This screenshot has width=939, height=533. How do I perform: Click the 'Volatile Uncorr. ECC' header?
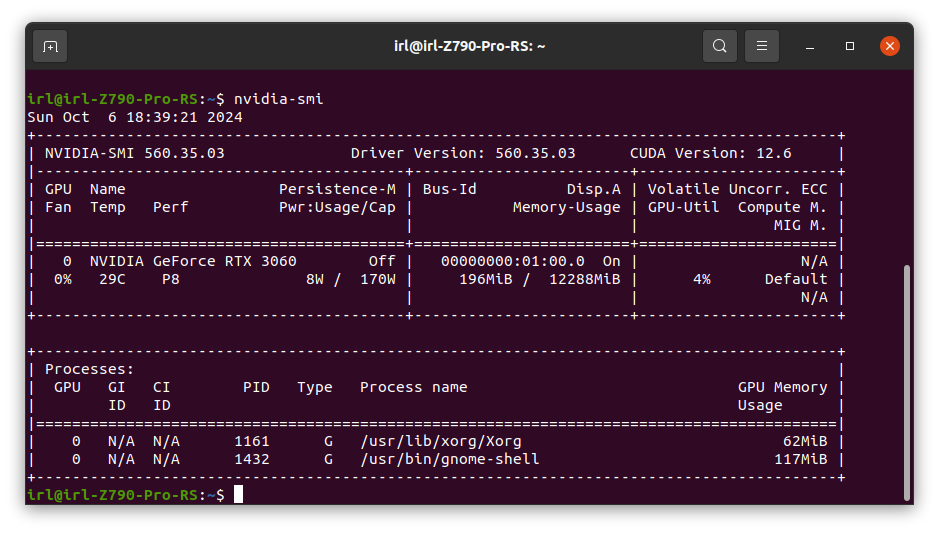[x=737, y=189]
